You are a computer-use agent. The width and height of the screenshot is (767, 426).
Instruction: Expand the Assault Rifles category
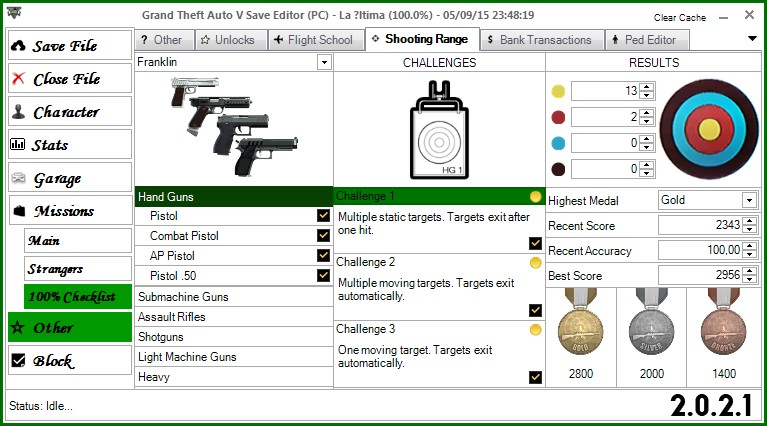click(234, 316)
